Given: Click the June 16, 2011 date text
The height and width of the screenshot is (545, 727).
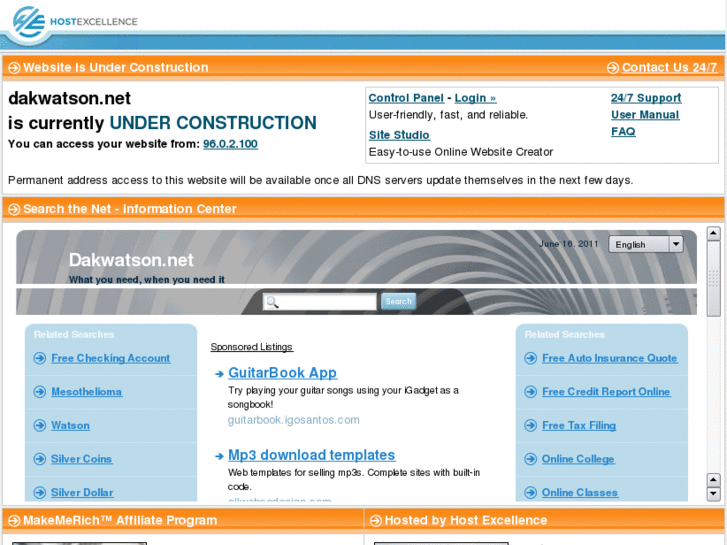Looking at the screenshot, I should [x=569, y=244].
